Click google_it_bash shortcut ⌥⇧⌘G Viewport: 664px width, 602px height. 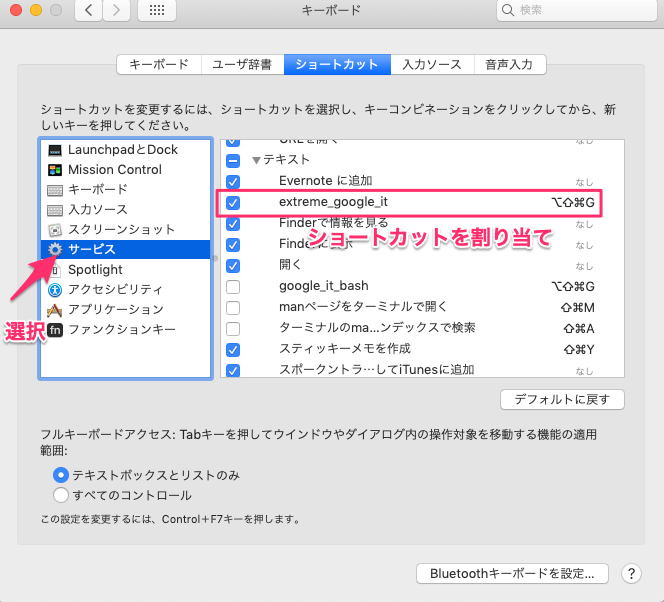[x=573, y=287]
